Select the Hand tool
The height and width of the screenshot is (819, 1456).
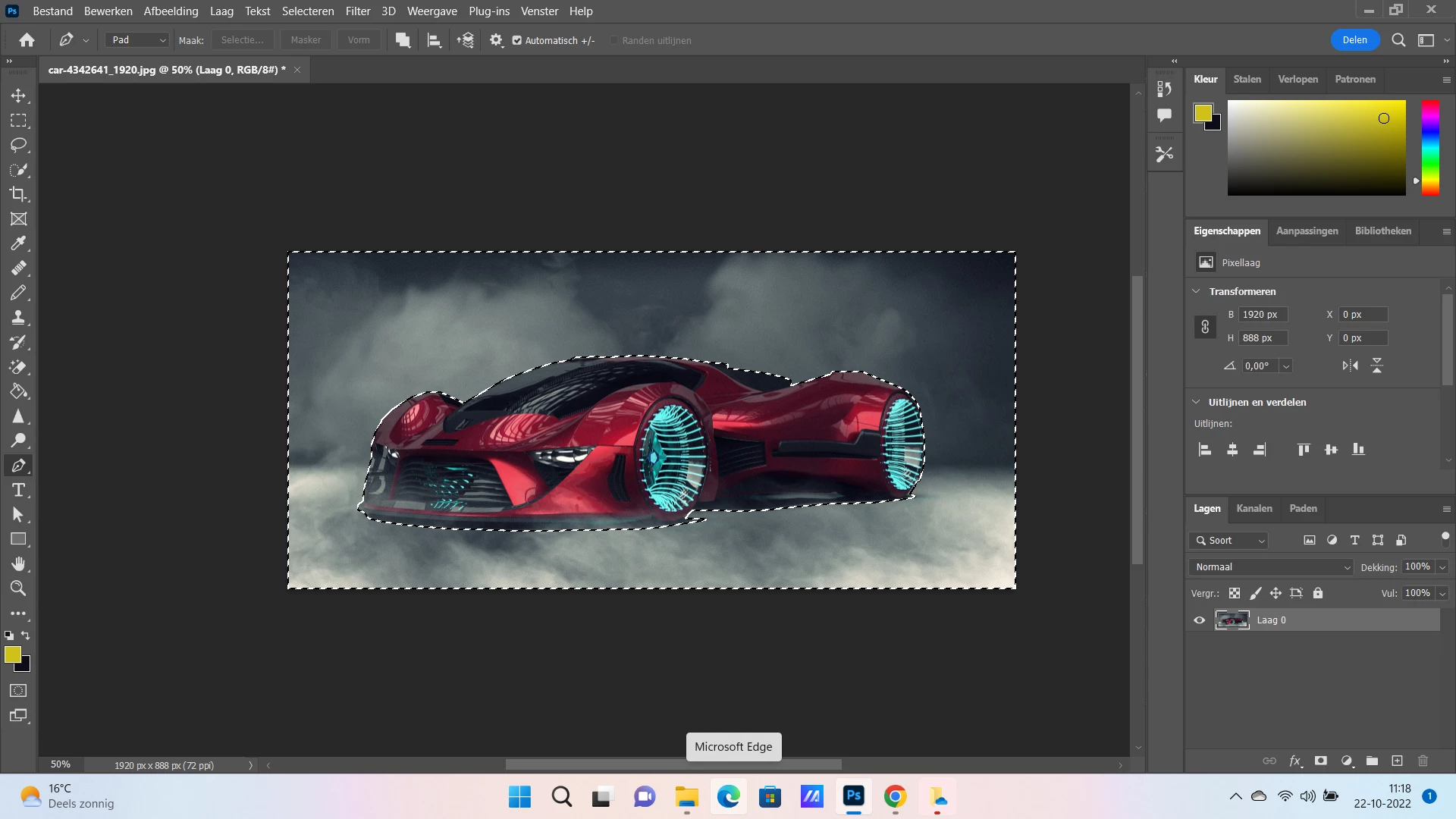(x=18, y=563)
